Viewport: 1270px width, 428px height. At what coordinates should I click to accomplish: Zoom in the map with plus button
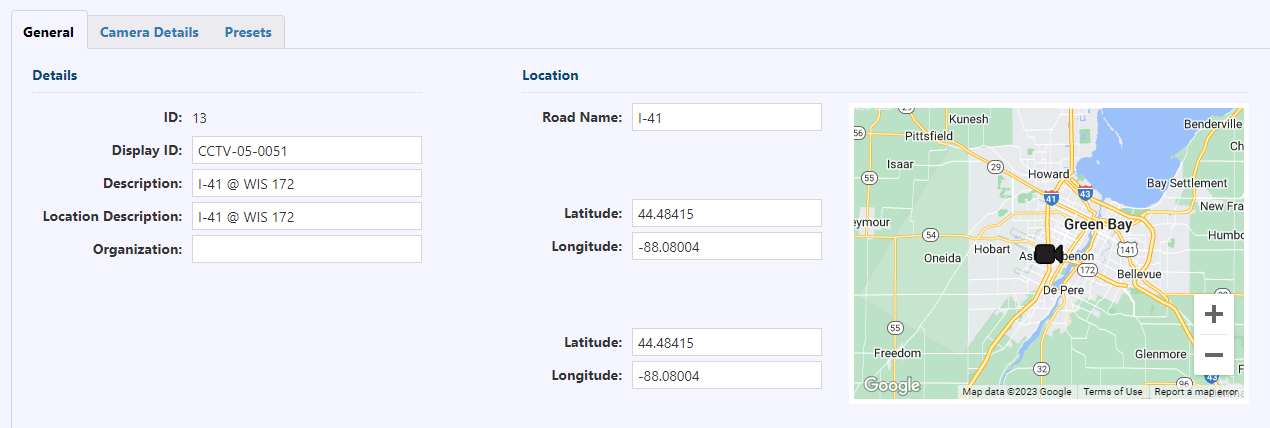(x=1214, y=314)
